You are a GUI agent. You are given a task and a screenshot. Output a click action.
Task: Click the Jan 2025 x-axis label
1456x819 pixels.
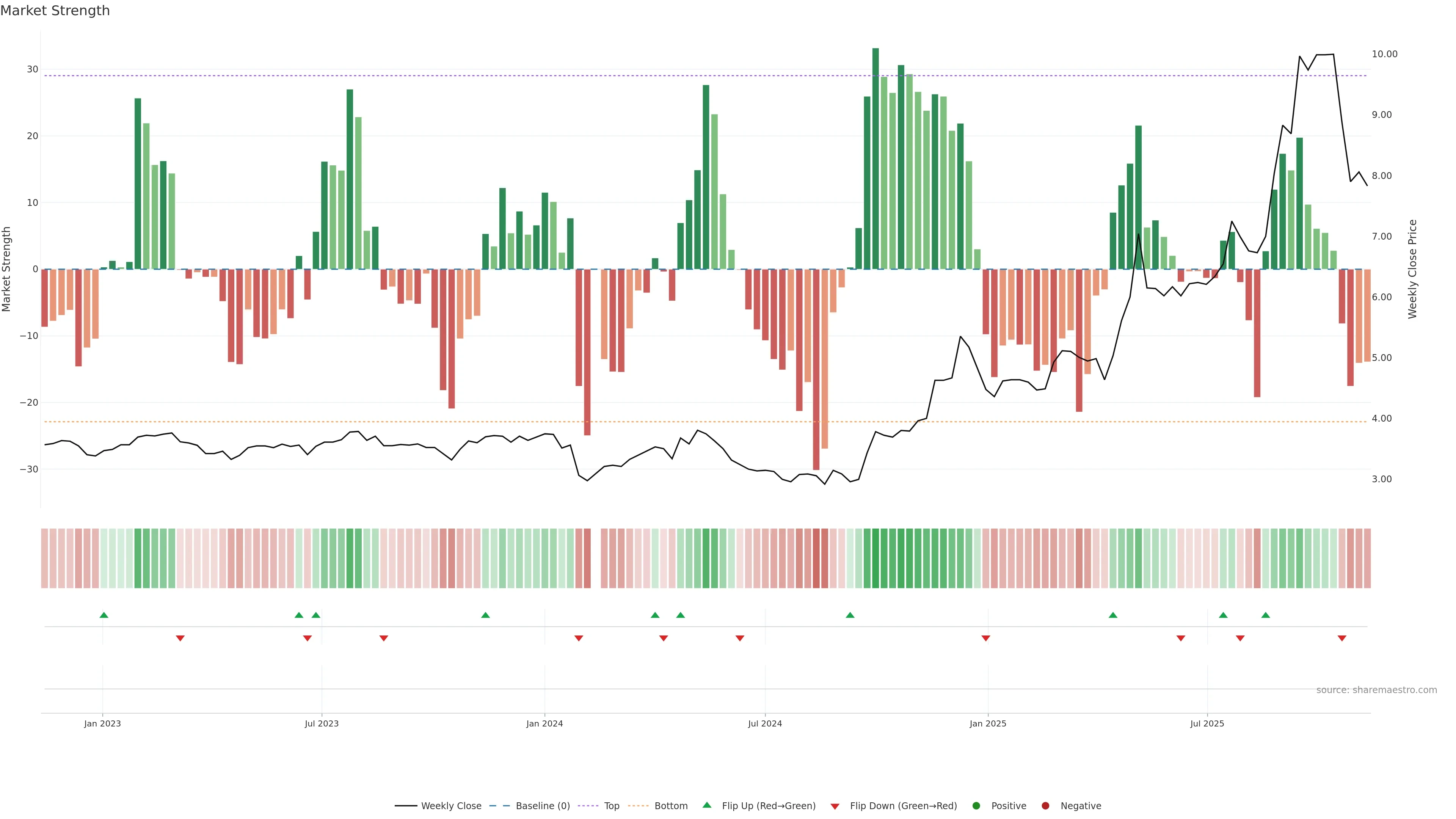[x=987, y=723]
